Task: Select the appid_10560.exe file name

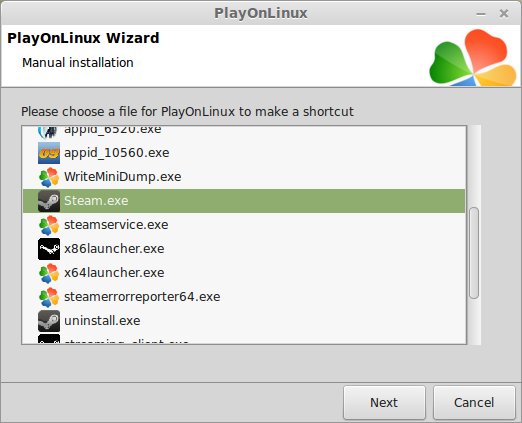Action: pos(117,153)
